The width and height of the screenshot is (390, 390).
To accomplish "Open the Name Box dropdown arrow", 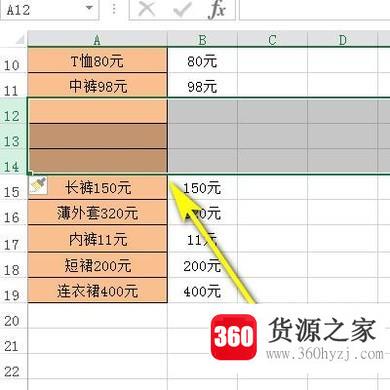I will (89, 8).
